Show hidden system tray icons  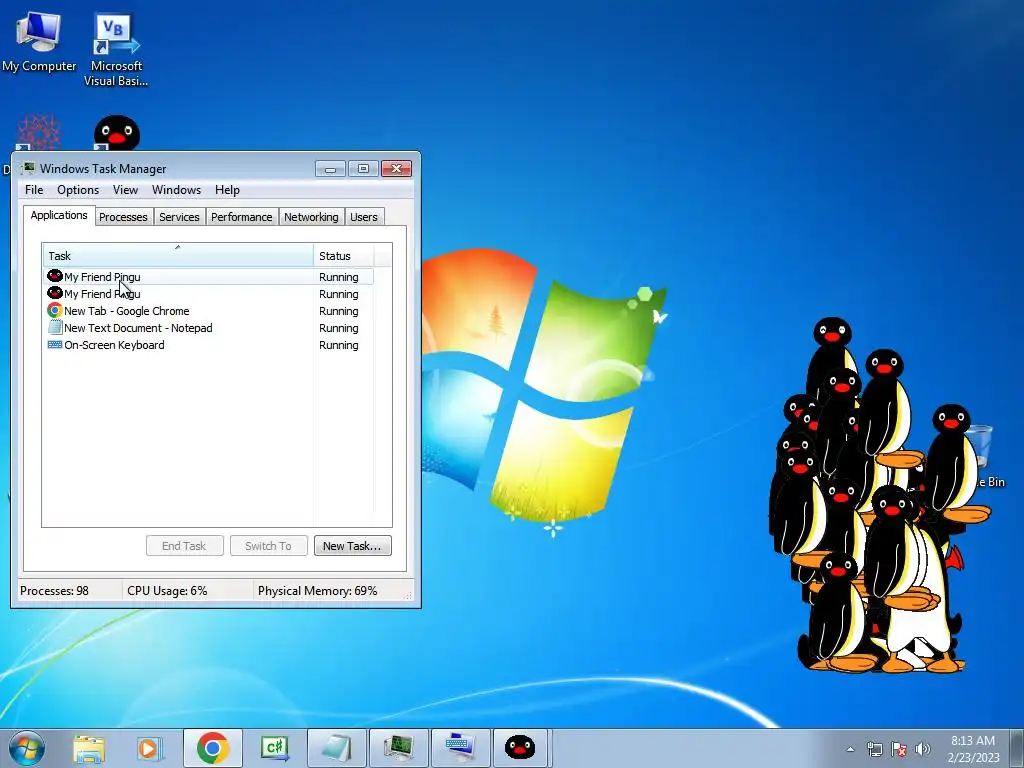click(850, 749)
